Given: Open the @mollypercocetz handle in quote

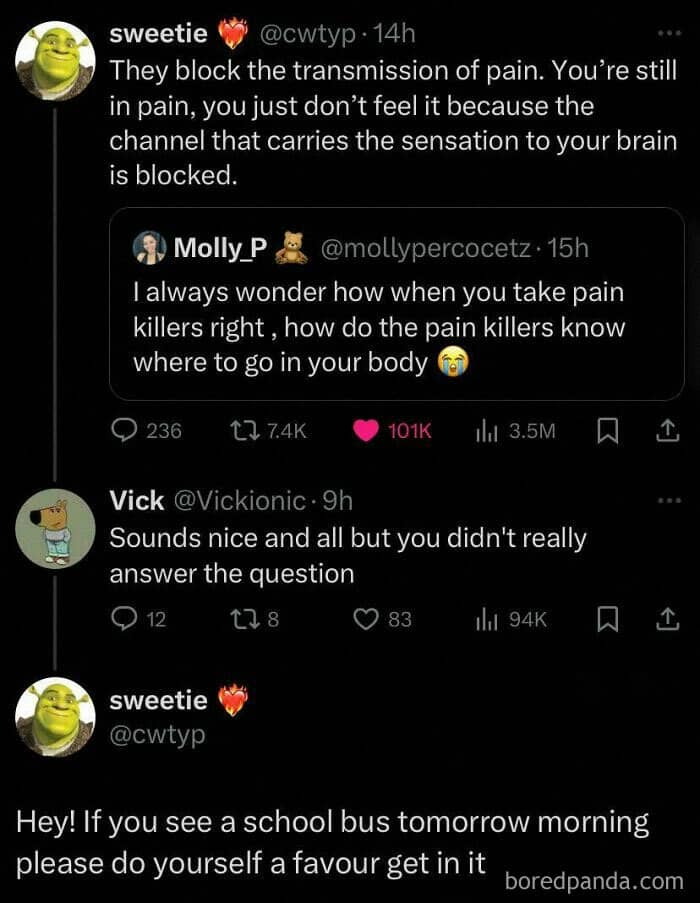Looking at the screenshot, I should coord(425,249).
